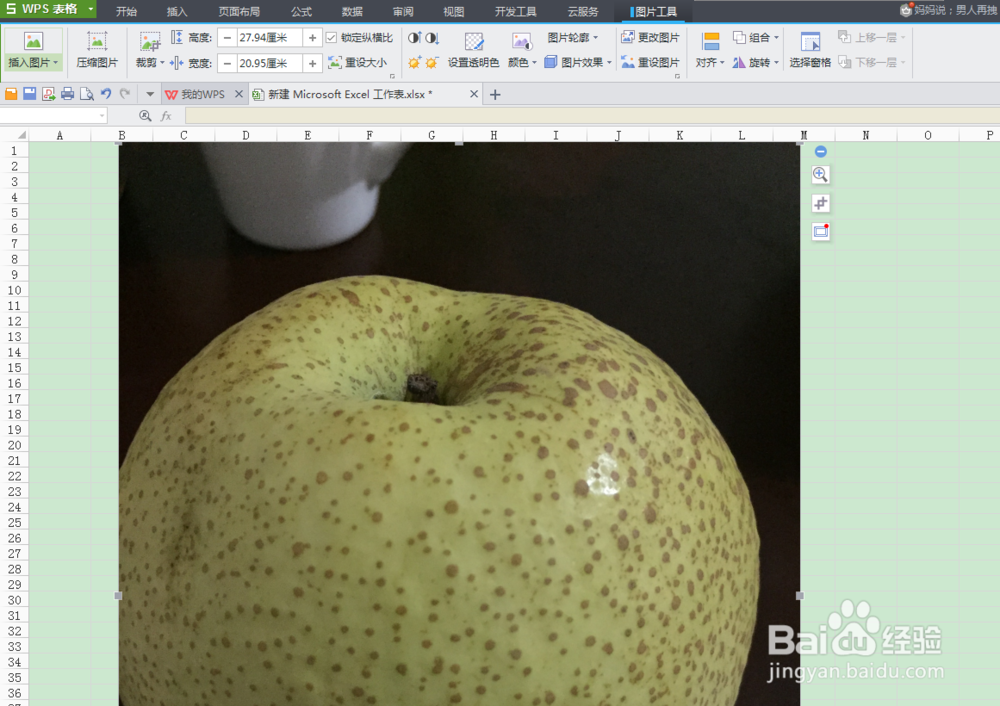
Task: Close the 新建 Microsoft Excel 工作表.xlsx tab
Action: (x=474, y=94)
